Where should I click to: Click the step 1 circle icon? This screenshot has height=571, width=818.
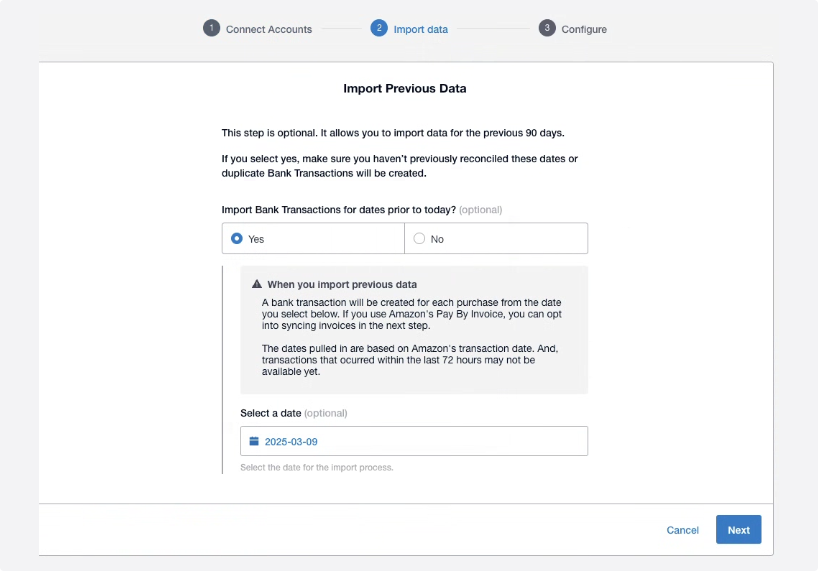(x=211, y=28)
